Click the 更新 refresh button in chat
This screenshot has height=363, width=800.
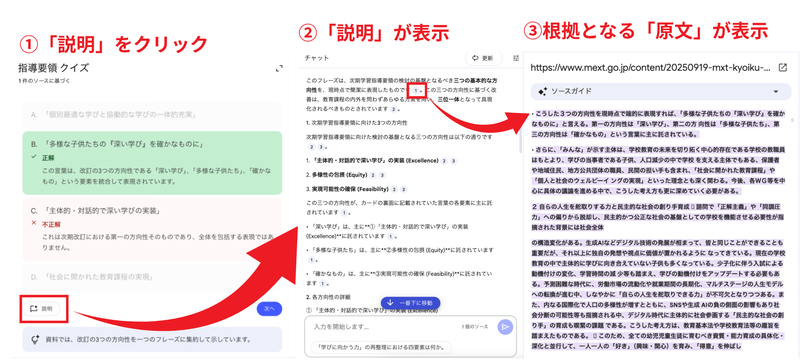[x=483, y=58]
